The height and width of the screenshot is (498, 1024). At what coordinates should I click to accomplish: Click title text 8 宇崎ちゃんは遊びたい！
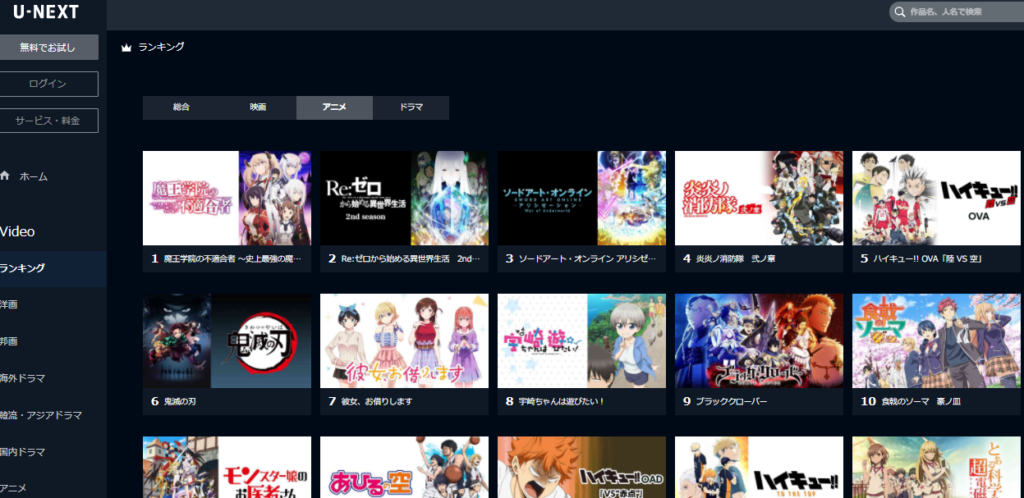[554, 401]
